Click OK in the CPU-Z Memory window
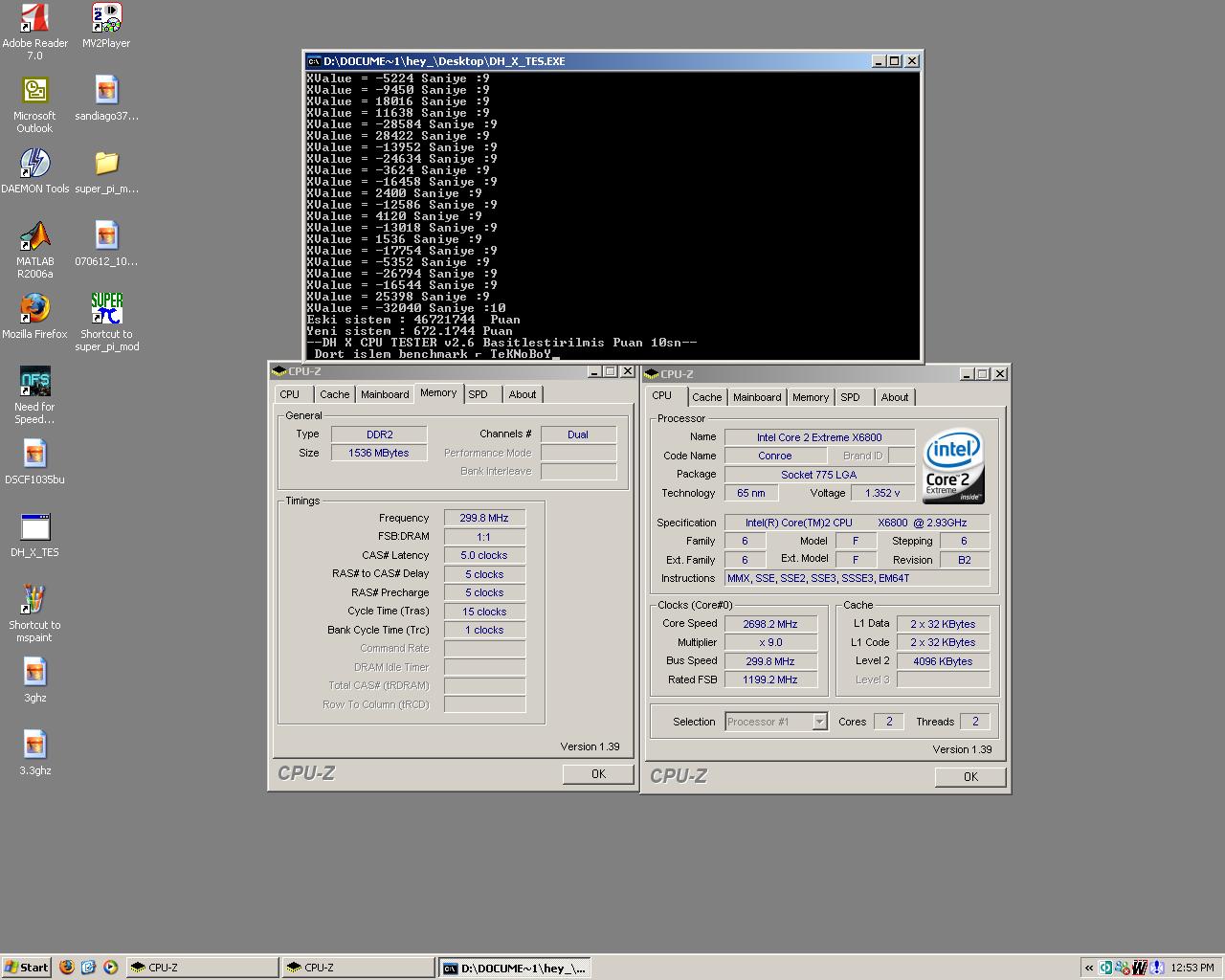Viewport: 1225px width, 980px height. [598, 774]
